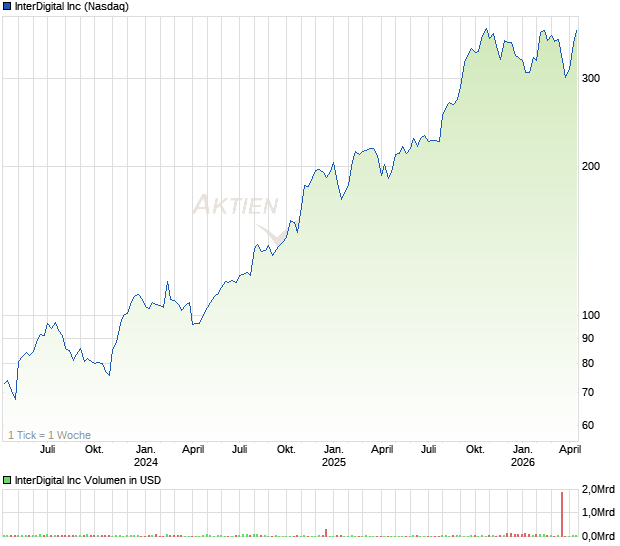The width and height of the screenshot is (620, 546).
Task: Click the green Volumen legend square
Action: click(7, 480)
